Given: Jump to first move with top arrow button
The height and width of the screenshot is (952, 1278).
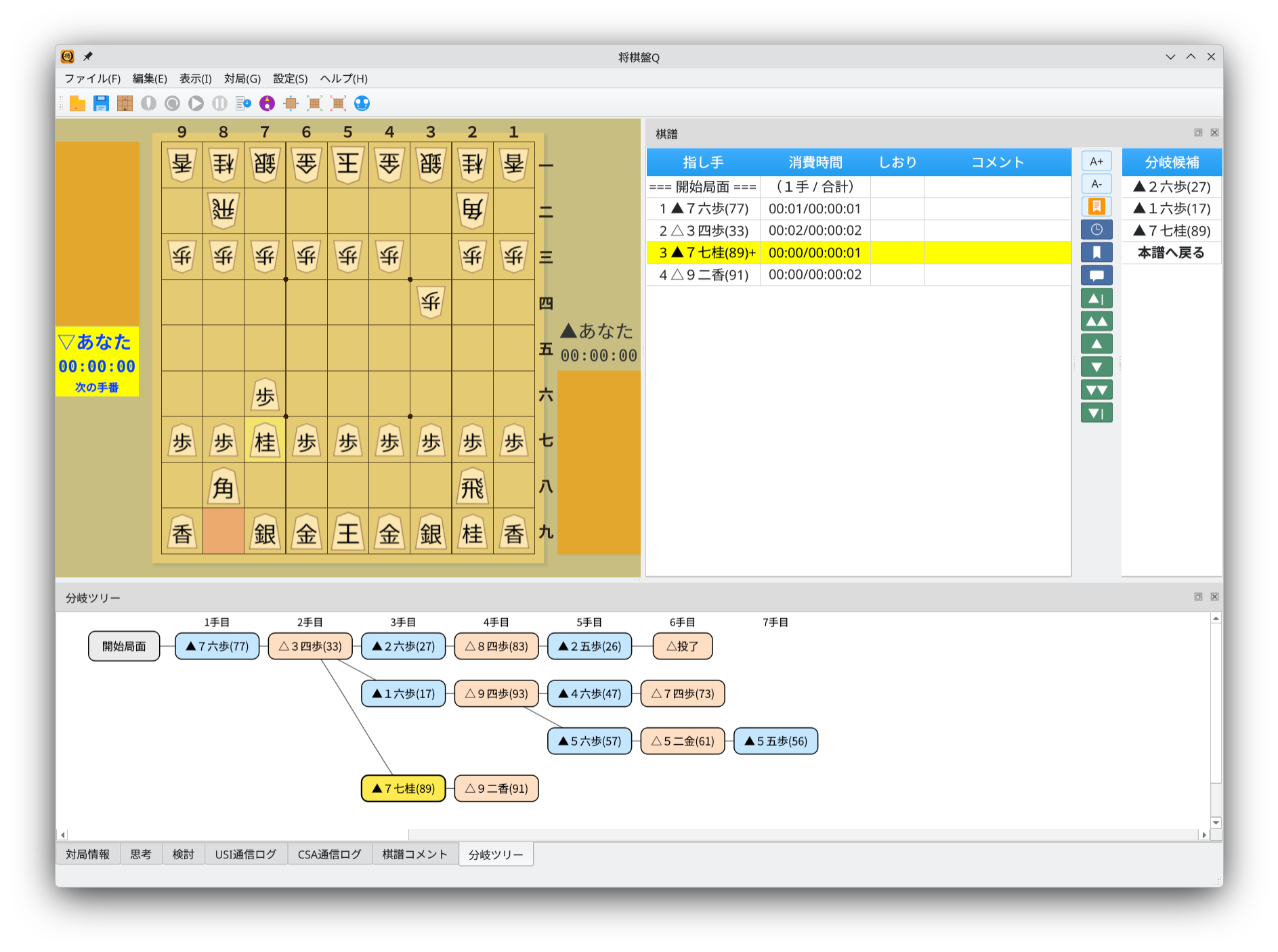Looking at the screenshot, I should pyautogui.click(x=1096, y=299).
